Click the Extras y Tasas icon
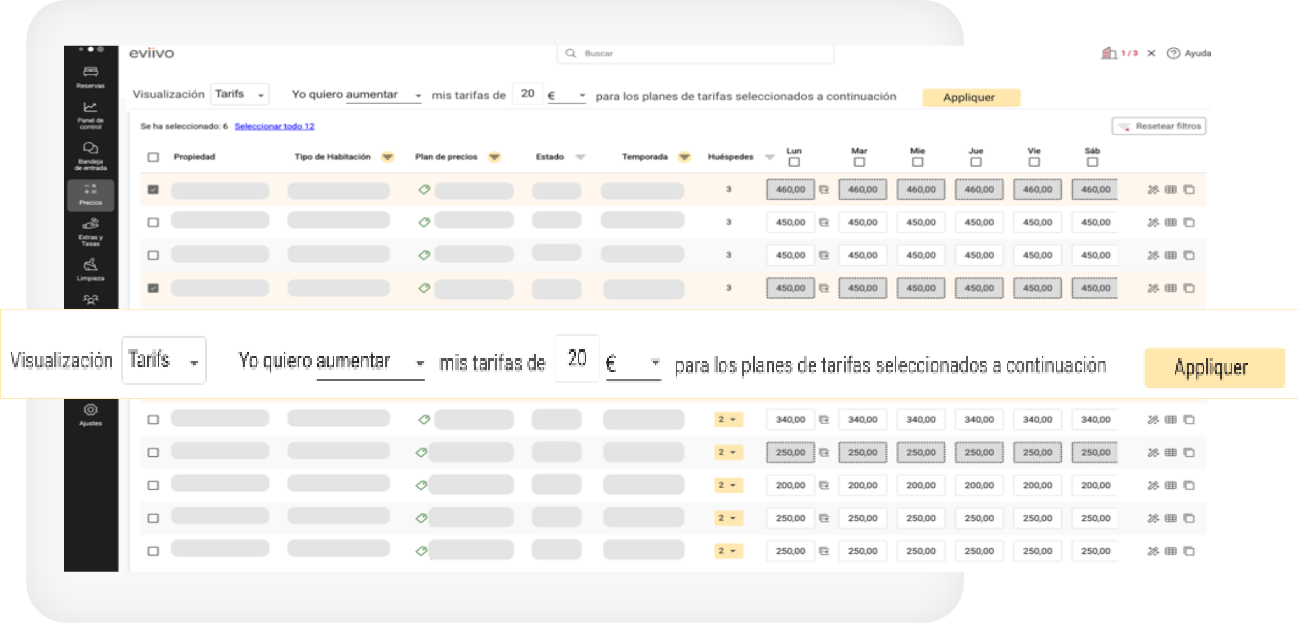 tap(90, 225)
